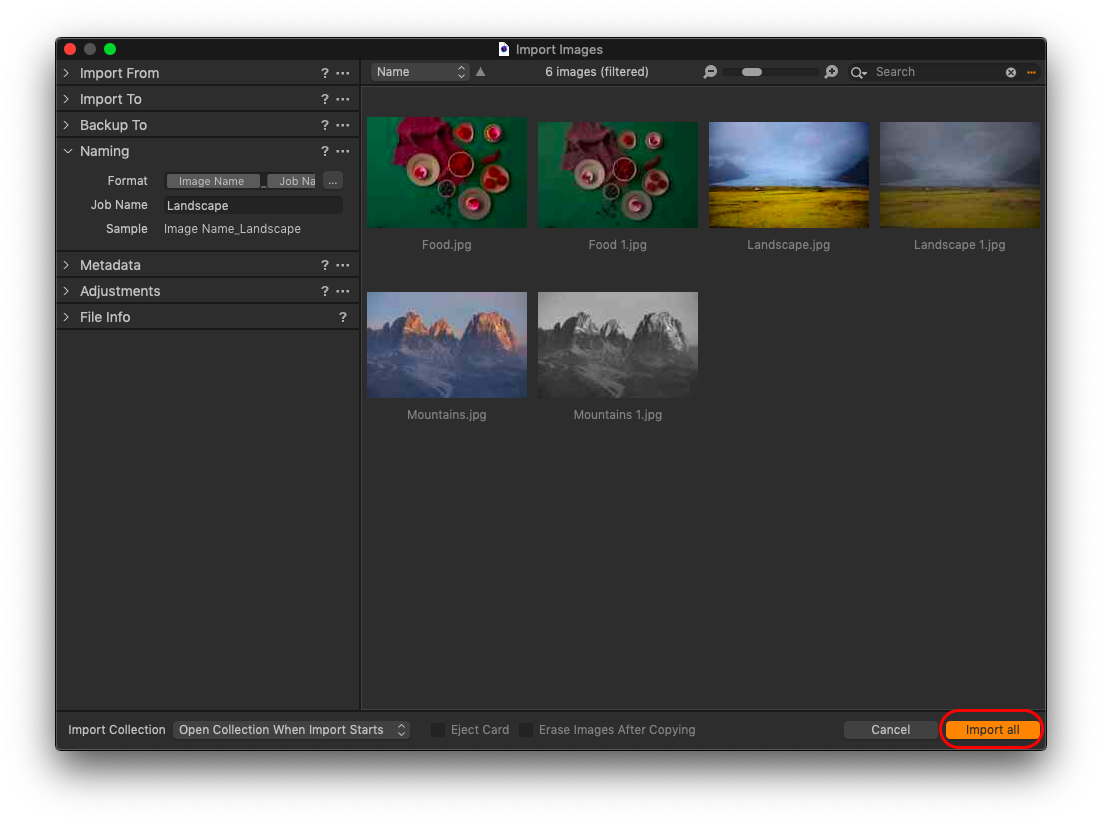Click the "Mountains 1.jpg" file name label

(x=618, y=415)
